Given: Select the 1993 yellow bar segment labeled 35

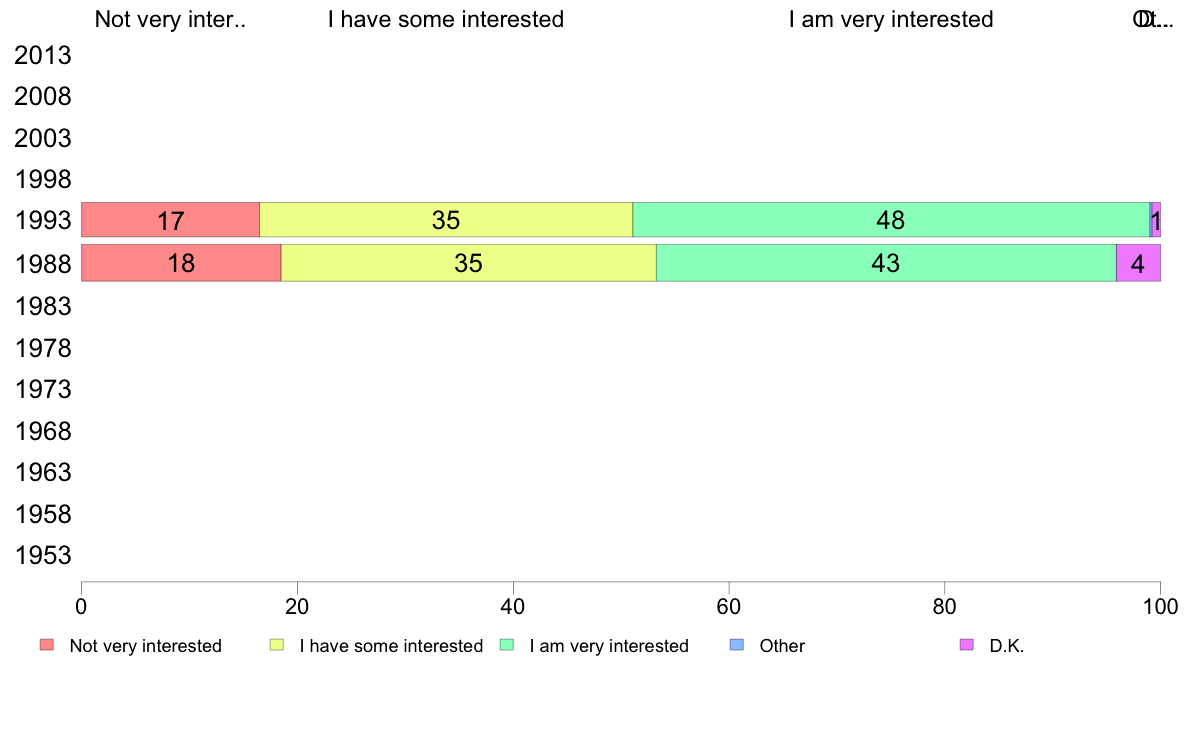Looking at the screenshot, I should [x=446, y=220].
